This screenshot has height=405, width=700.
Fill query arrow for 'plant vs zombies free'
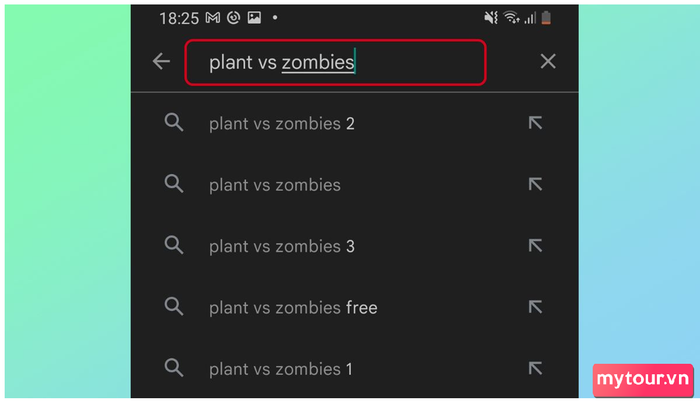point(535,307)
